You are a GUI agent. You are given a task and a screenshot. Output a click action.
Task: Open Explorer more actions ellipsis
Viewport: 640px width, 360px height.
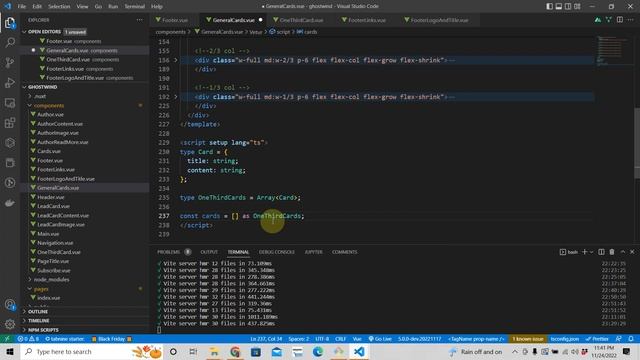point(140,20)
